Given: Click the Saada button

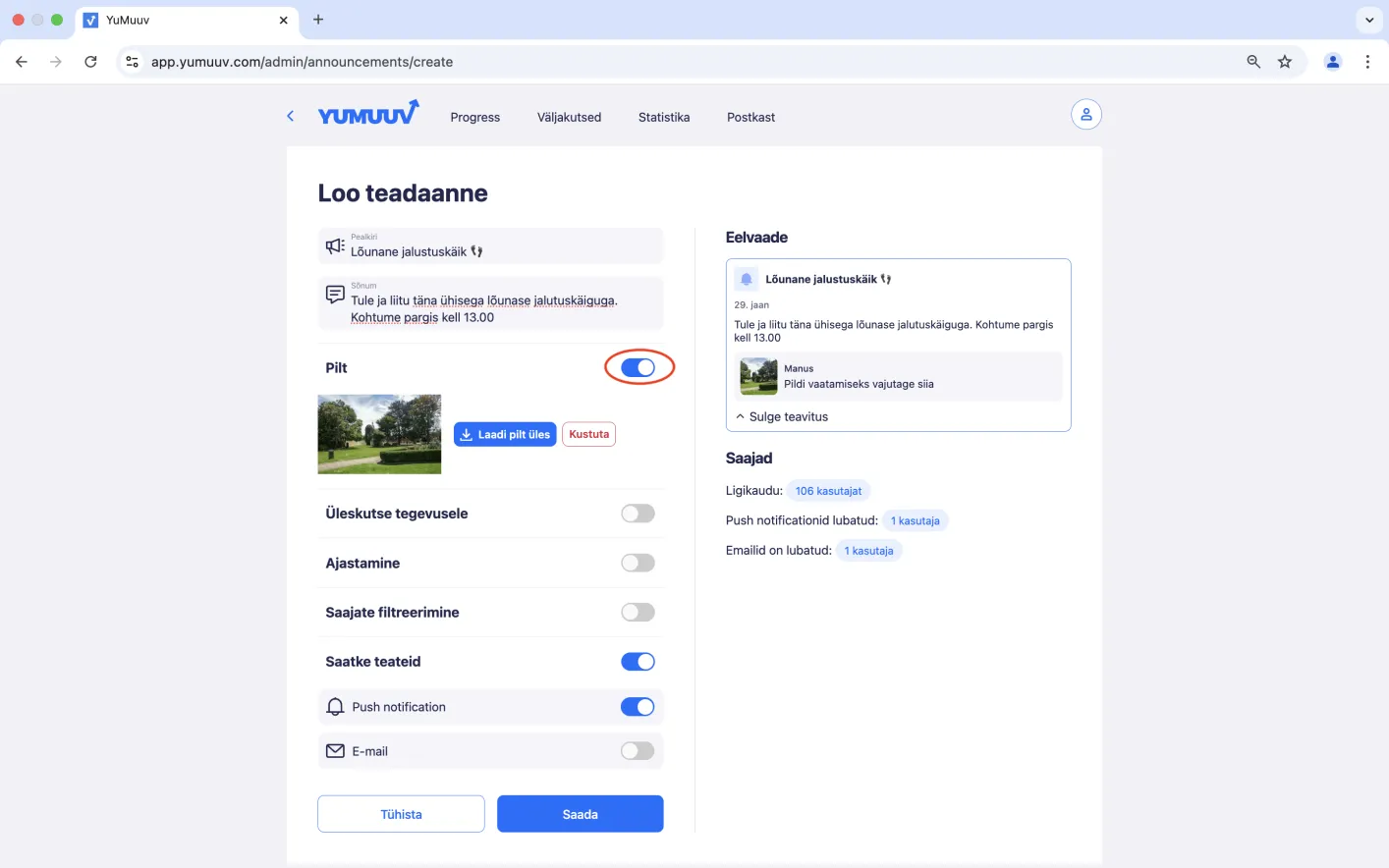Looking at the screenshot, I should [581, 814].
